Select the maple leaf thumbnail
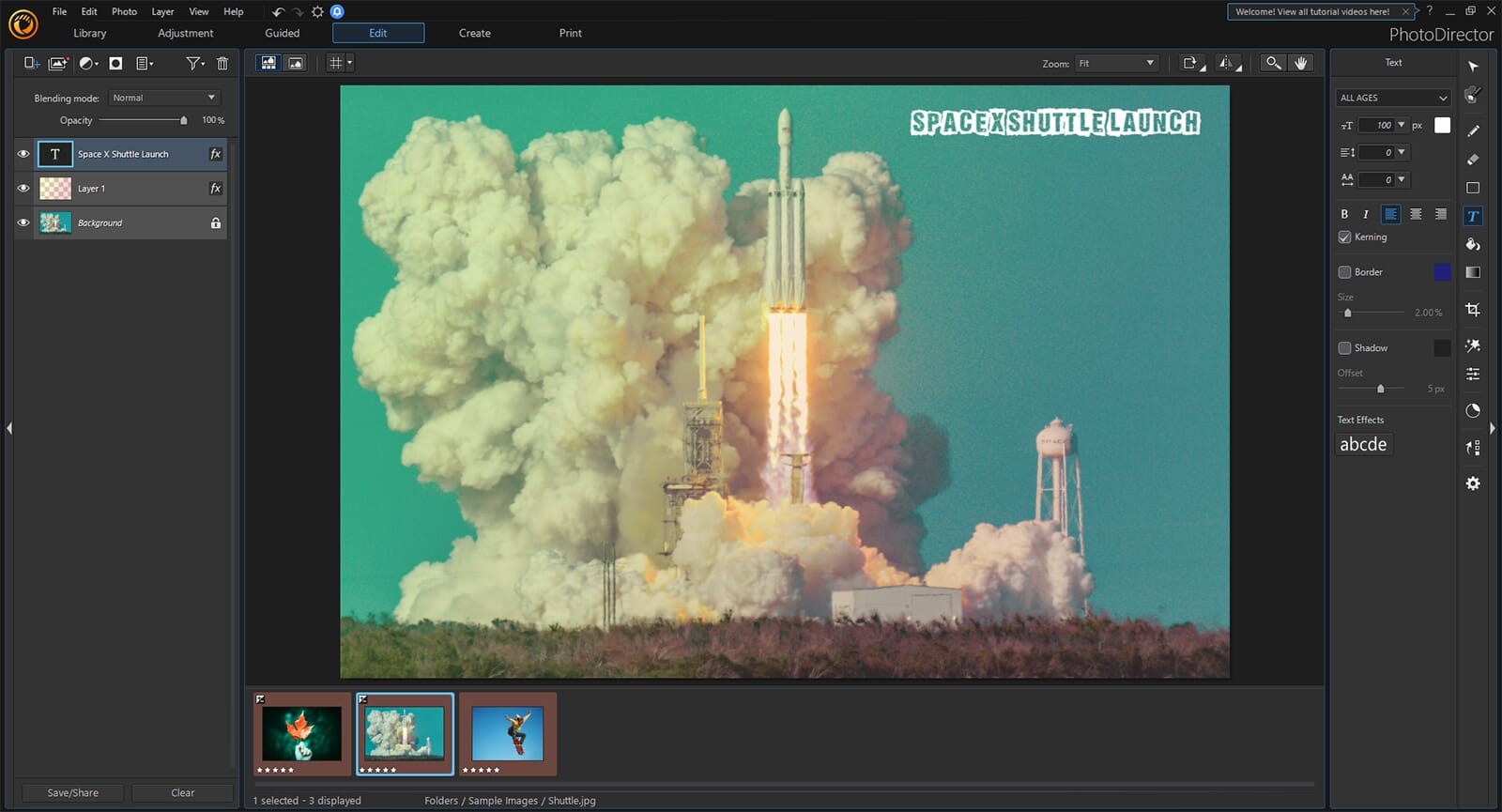Viewport: 1502px width, 812px height. tap(301, 733)
